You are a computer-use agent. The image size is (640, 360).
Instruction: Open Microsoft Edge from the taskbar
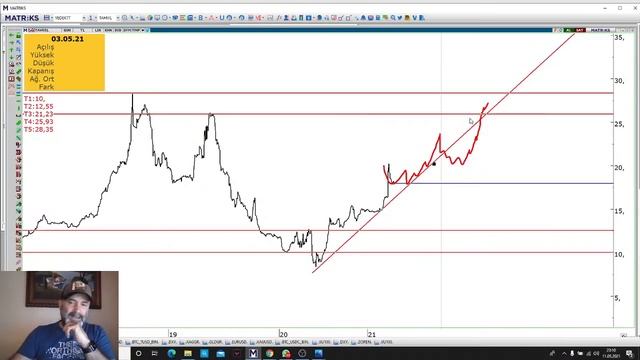pyautogui.click(x=171, y=353)
